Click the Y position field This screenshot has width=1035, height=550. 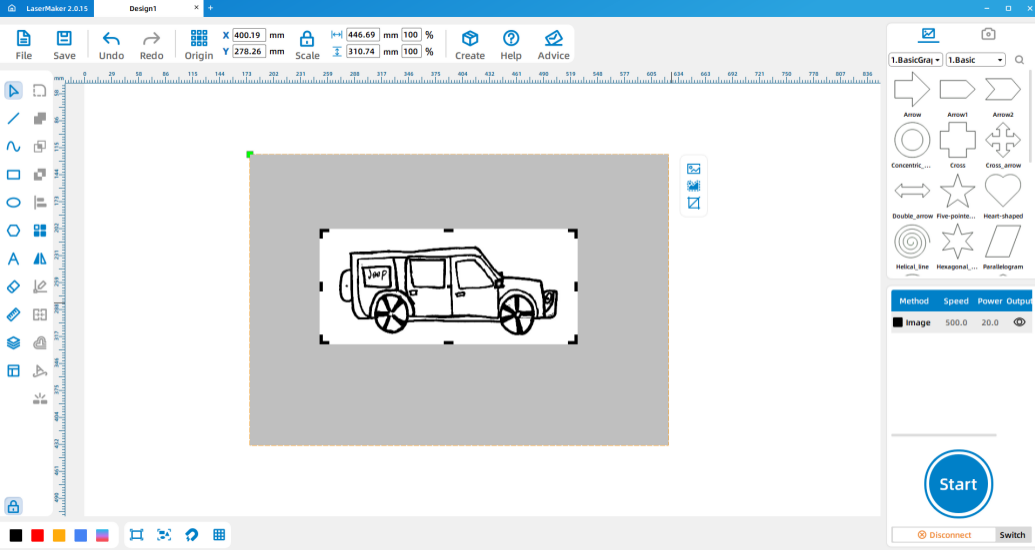249,52
